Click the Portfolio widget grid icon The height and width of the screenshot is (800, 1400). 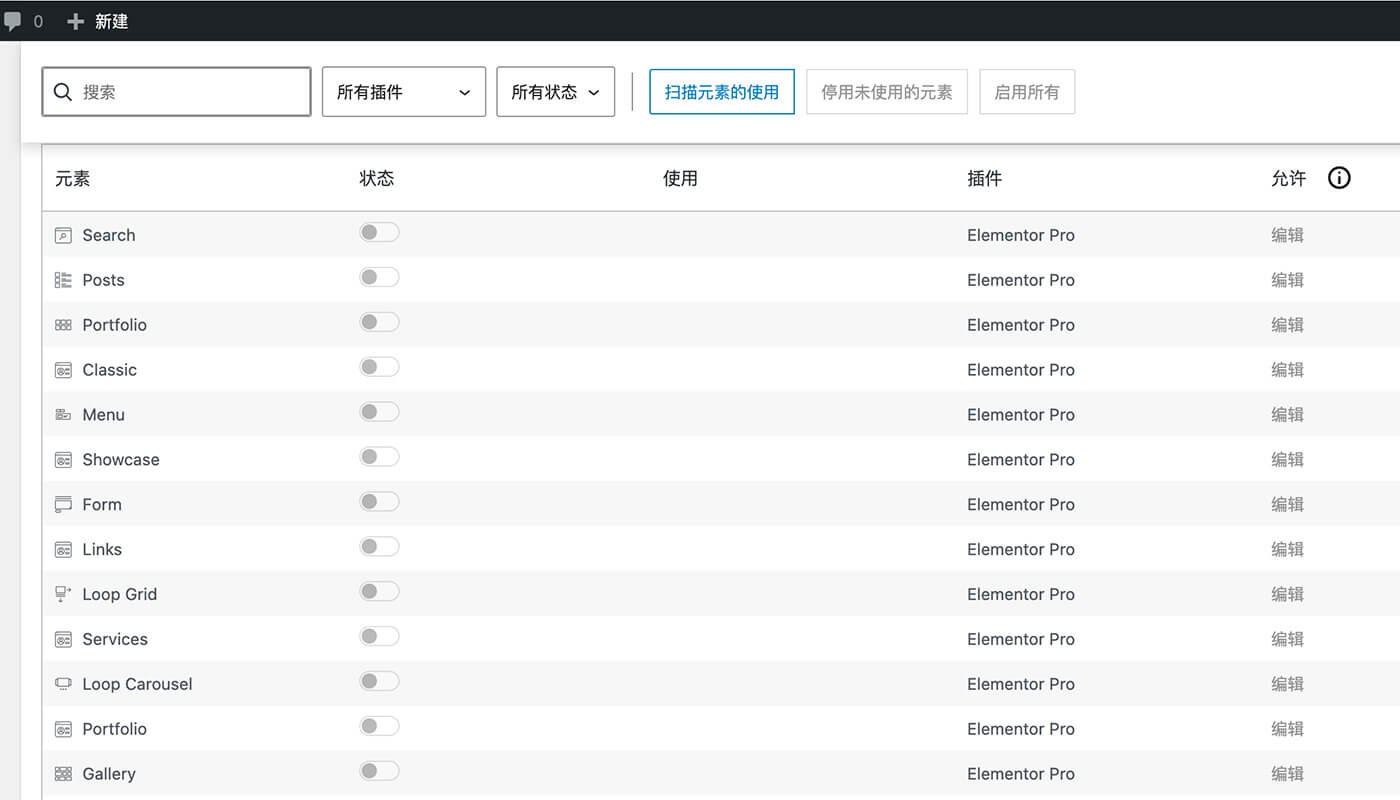pos(62,324)
